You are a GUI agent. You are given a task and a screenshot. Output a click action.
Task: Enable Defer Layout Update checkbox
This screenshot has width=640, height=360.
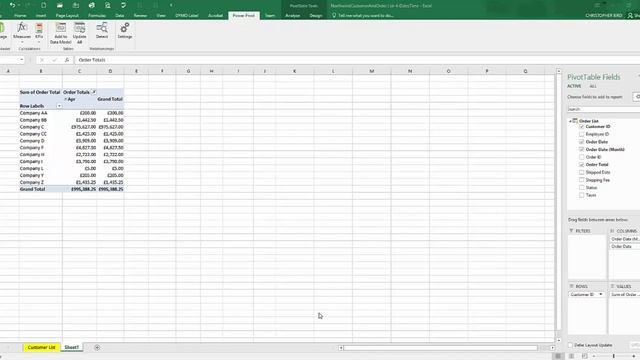point(571,345)
